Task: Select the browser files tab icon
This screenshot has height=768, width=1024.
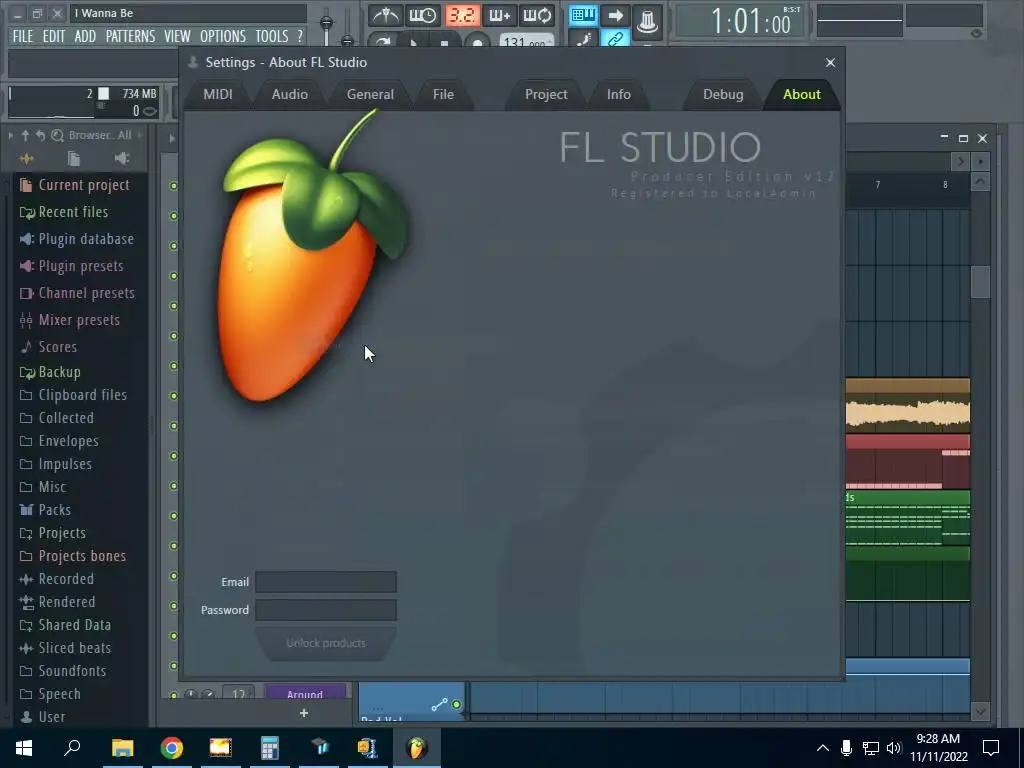Action: click(74, 159)
